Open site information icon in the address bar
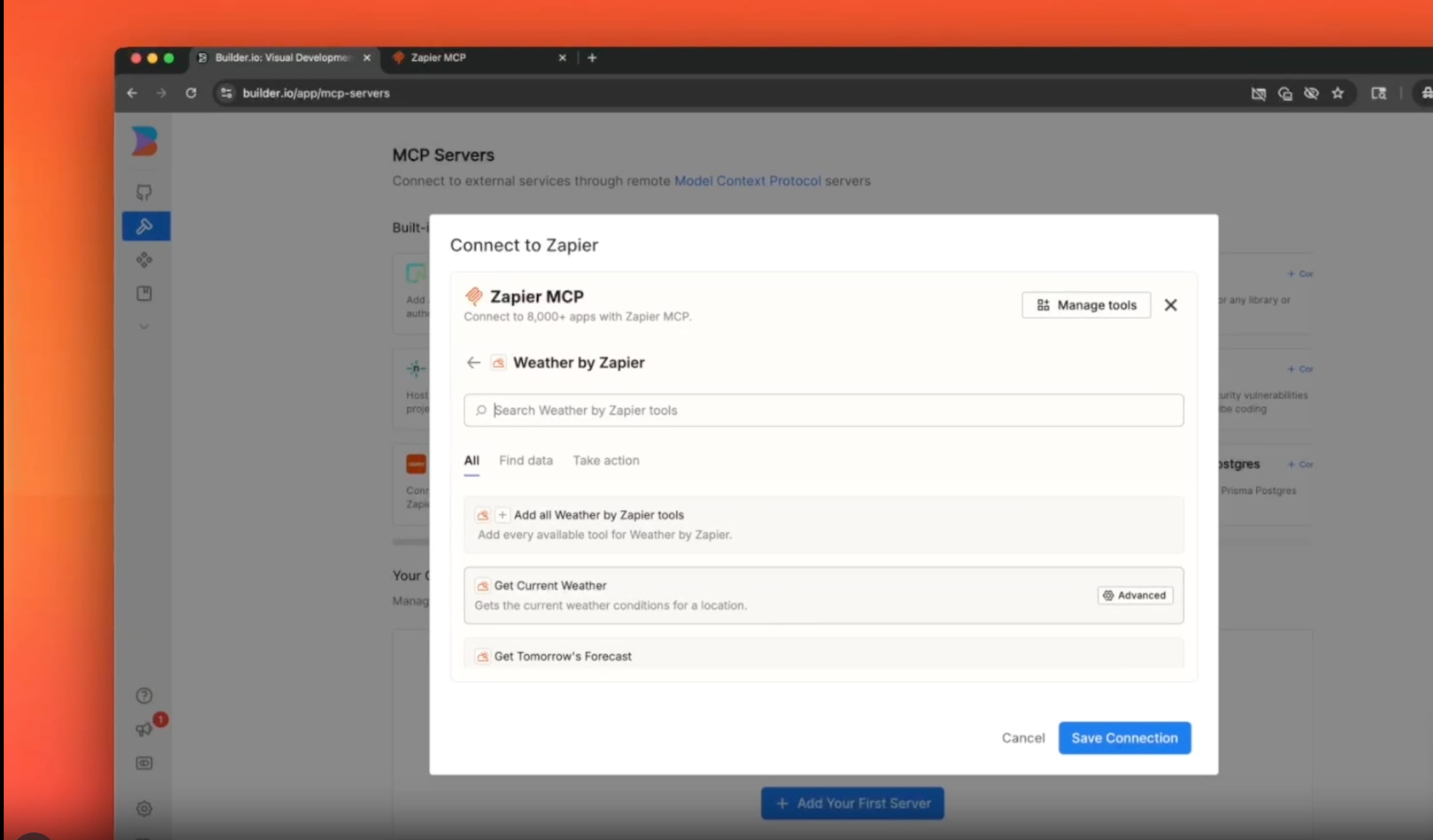1433x840 pixels. tap(226, 93)
